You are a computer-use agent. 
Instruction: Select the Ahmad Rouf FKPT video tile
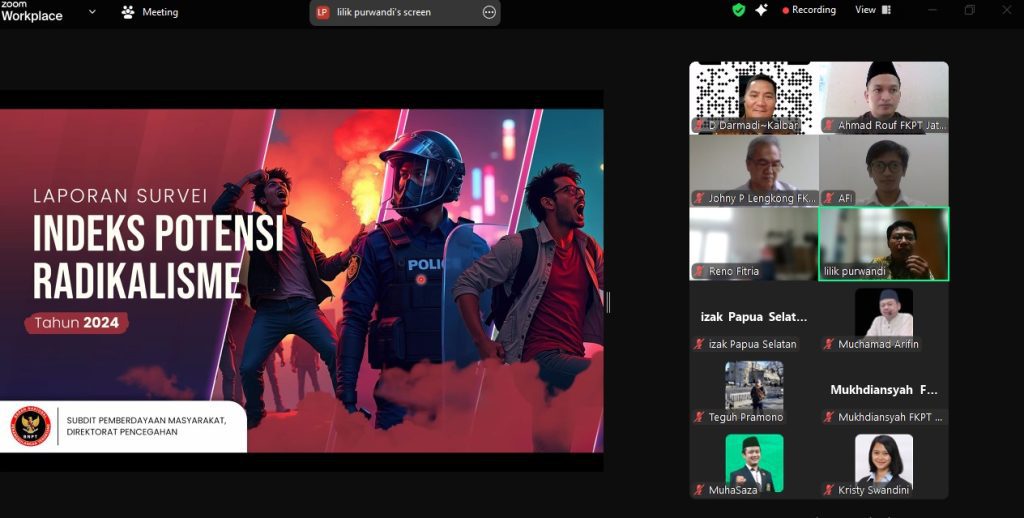pyautogui.click(x=884, y=98)
